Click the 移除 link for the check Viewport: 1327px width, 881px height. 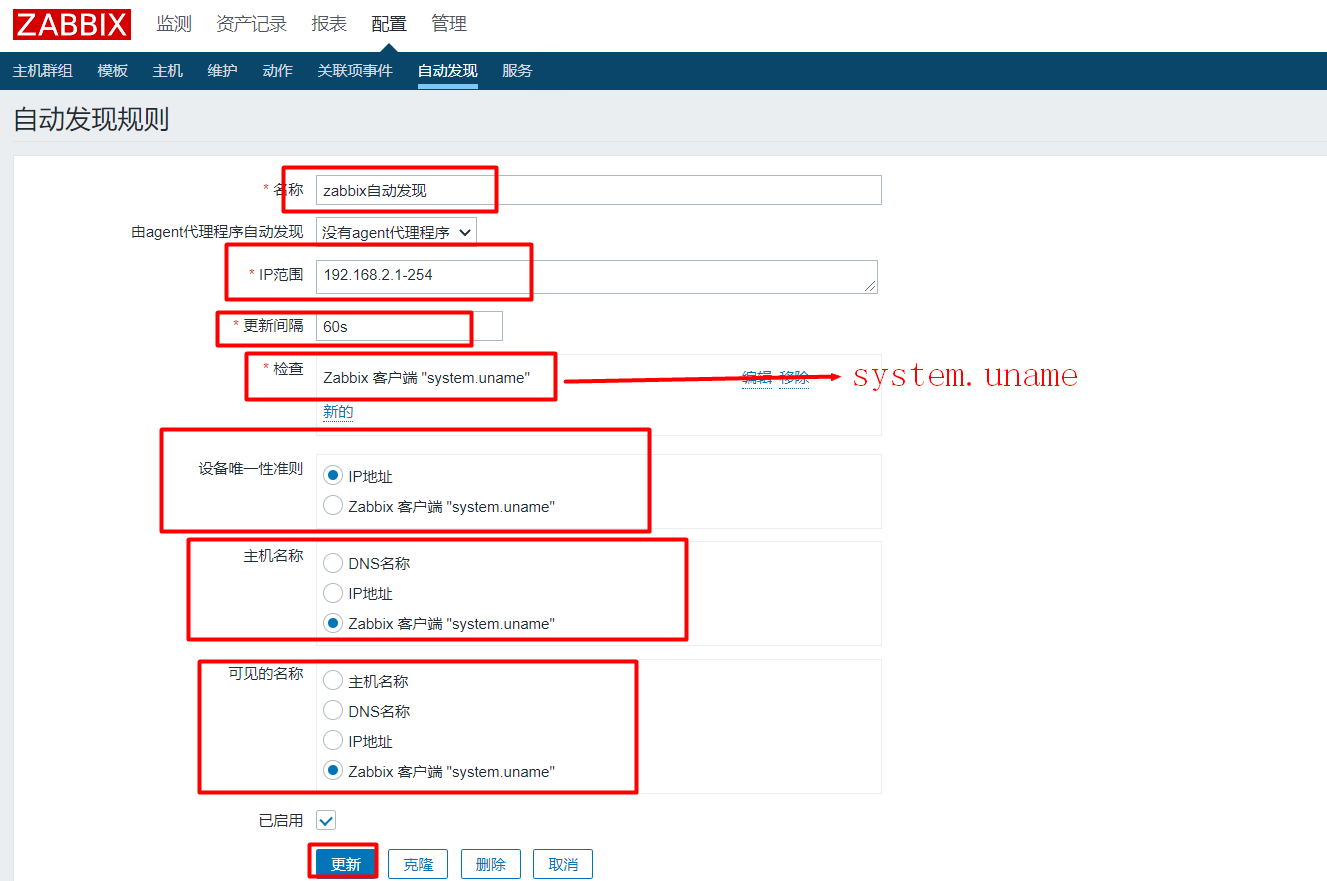(x=795, y=377)
